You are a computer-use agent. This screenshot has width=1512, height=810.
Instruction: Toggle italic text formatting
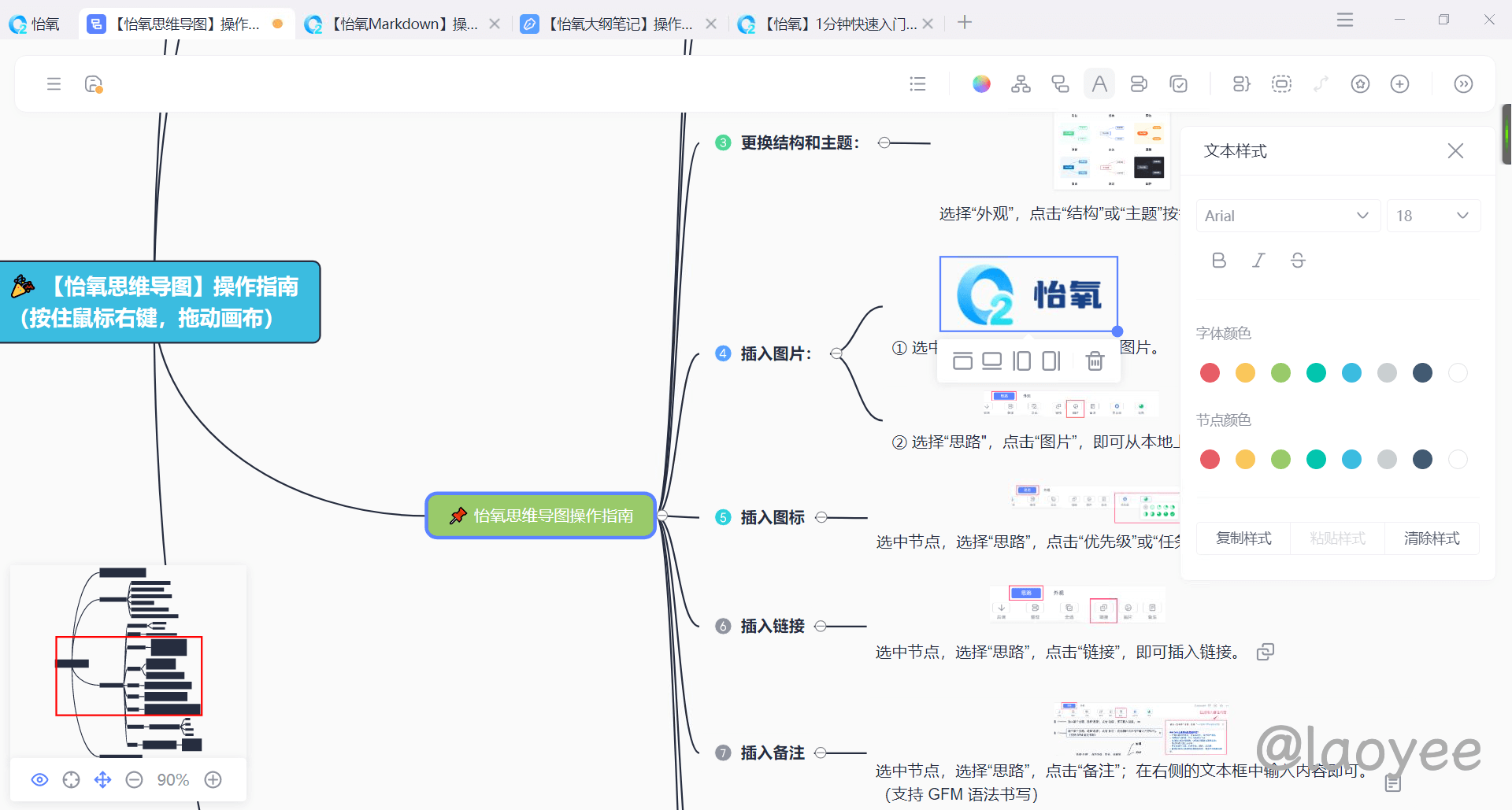[1258, 261]
